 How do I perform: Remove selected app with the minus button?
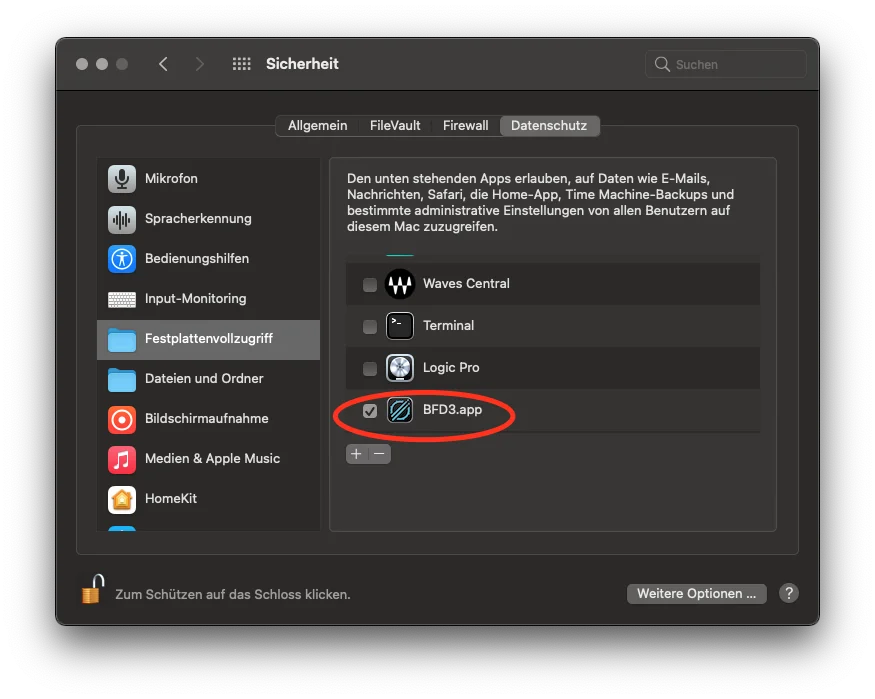pos(379,454)
